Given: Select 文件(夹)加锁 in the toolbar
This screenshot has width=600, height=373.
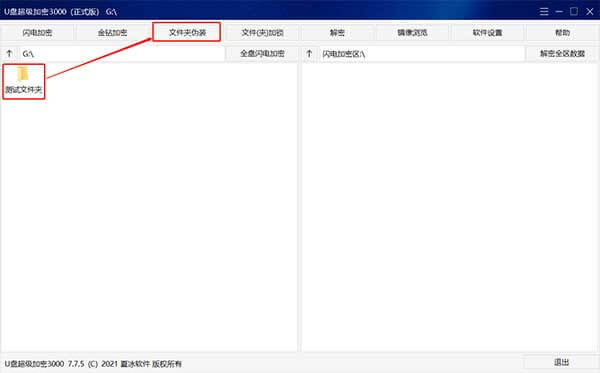Looking at the screenshot, I should (x=262, y=33).
